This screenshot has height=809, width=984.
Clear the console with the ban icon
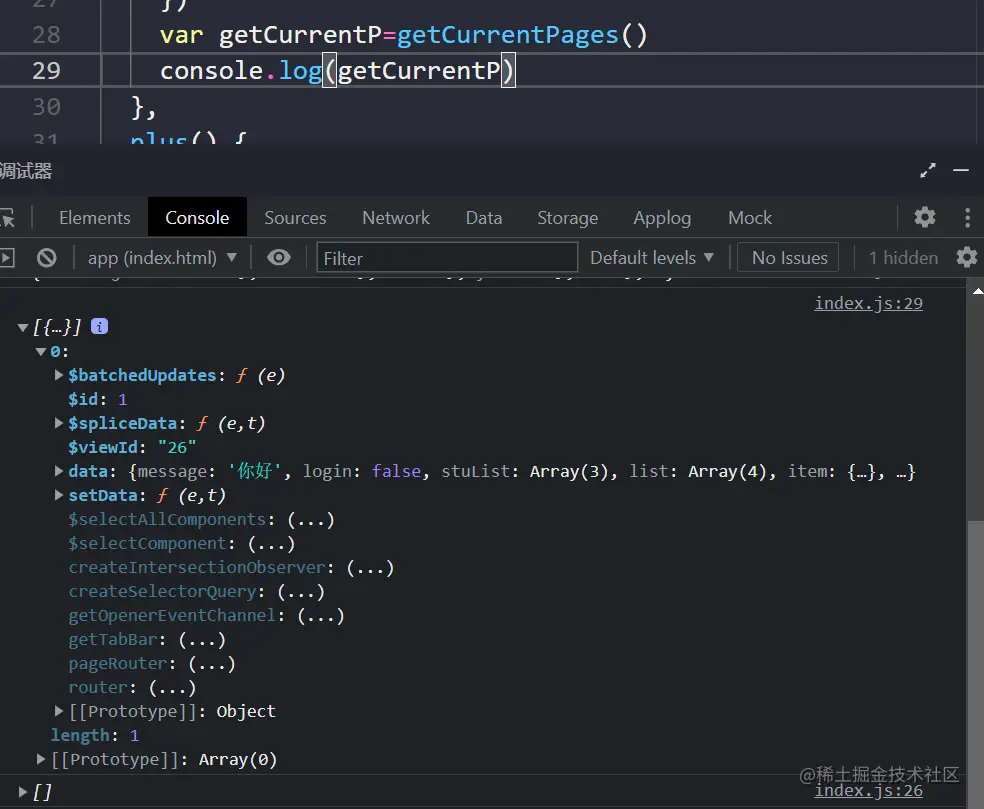pos(46,258)
